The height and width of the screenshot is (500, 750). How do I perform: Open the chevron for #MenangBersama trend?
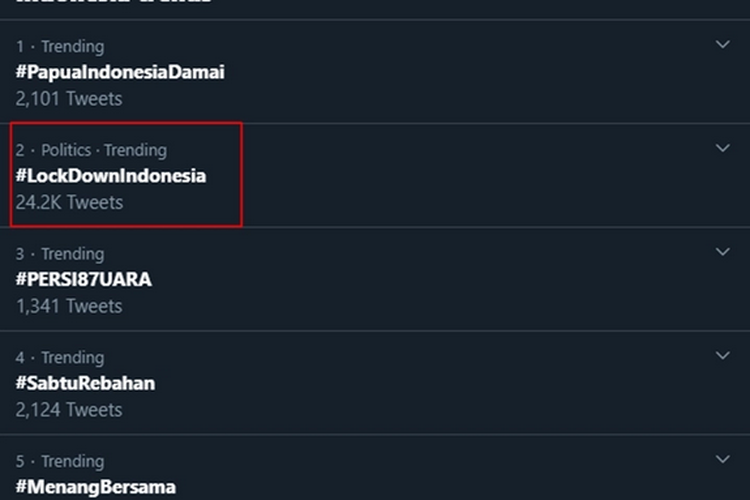(723, 460)
